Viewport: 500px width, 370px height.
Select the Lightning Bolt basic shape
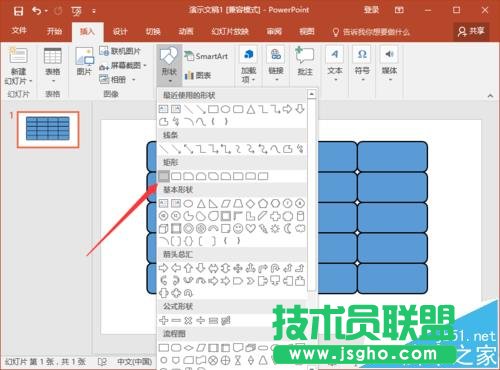click(263, 229)
